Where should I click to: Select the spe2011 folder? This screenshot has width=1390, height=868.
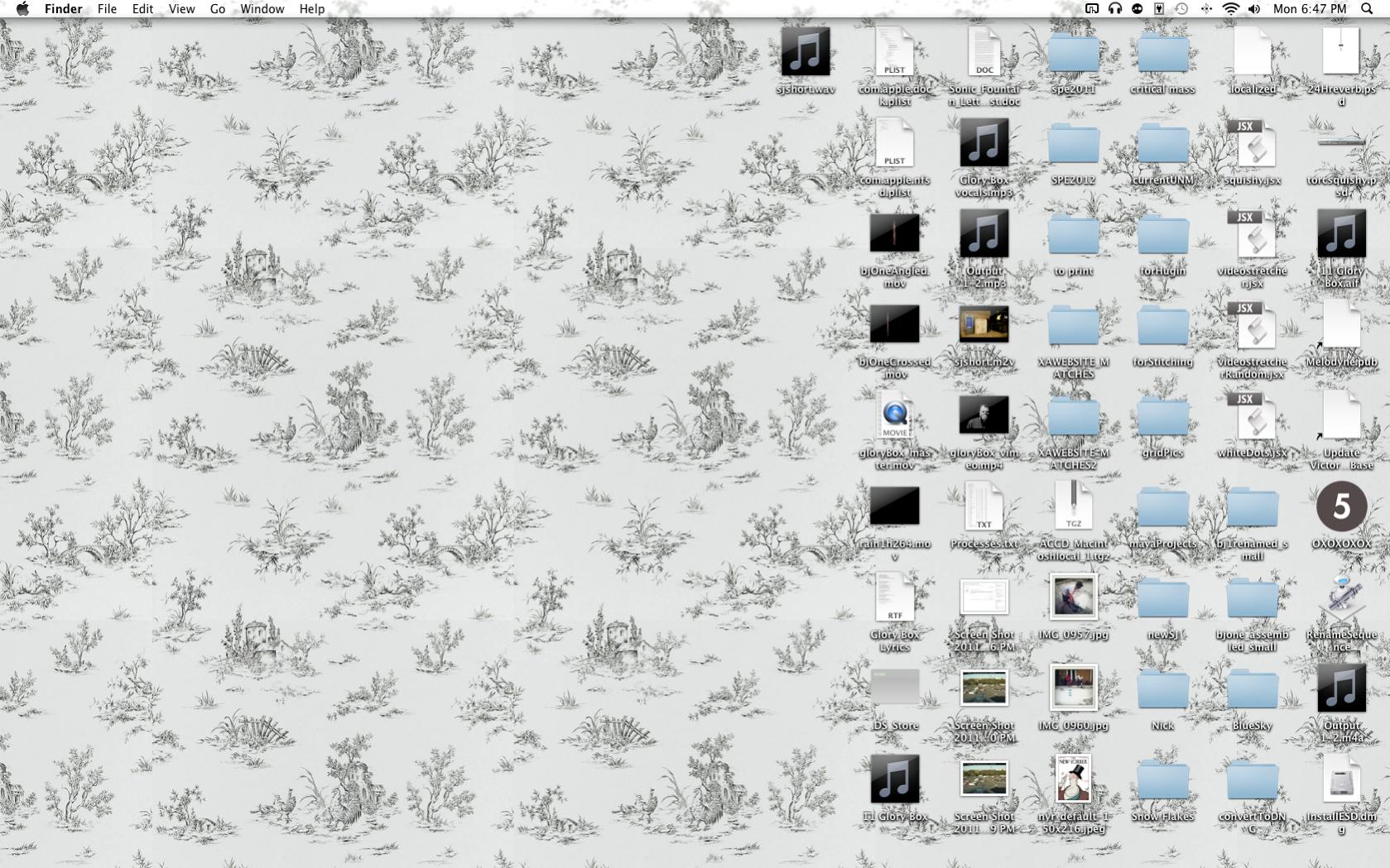coord(1074,54)
